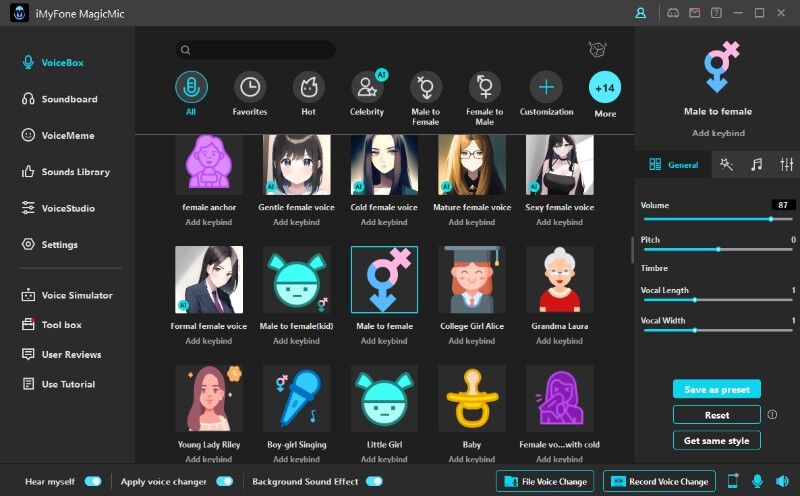Viewport: 800px width, 496px height.
Task: Adjust the Pitch slider
Action: [718, 250]
